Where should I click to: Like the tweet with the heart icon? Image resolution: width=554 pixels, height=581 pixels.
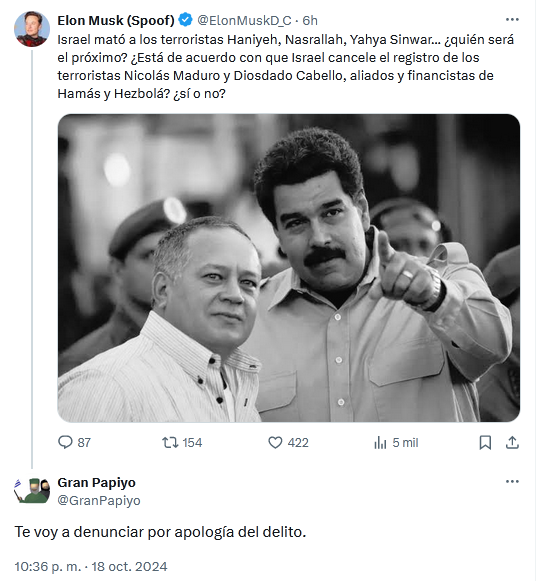pos(275,442)
